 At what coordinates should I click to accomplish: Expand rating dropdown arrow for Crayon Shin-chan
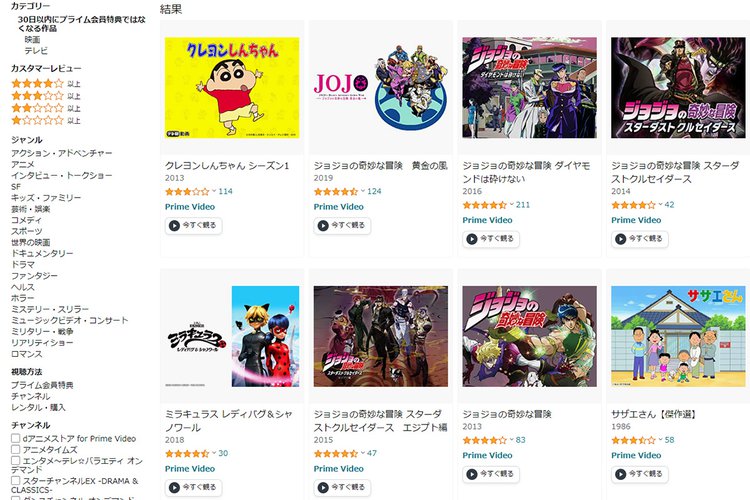(214, 191)
